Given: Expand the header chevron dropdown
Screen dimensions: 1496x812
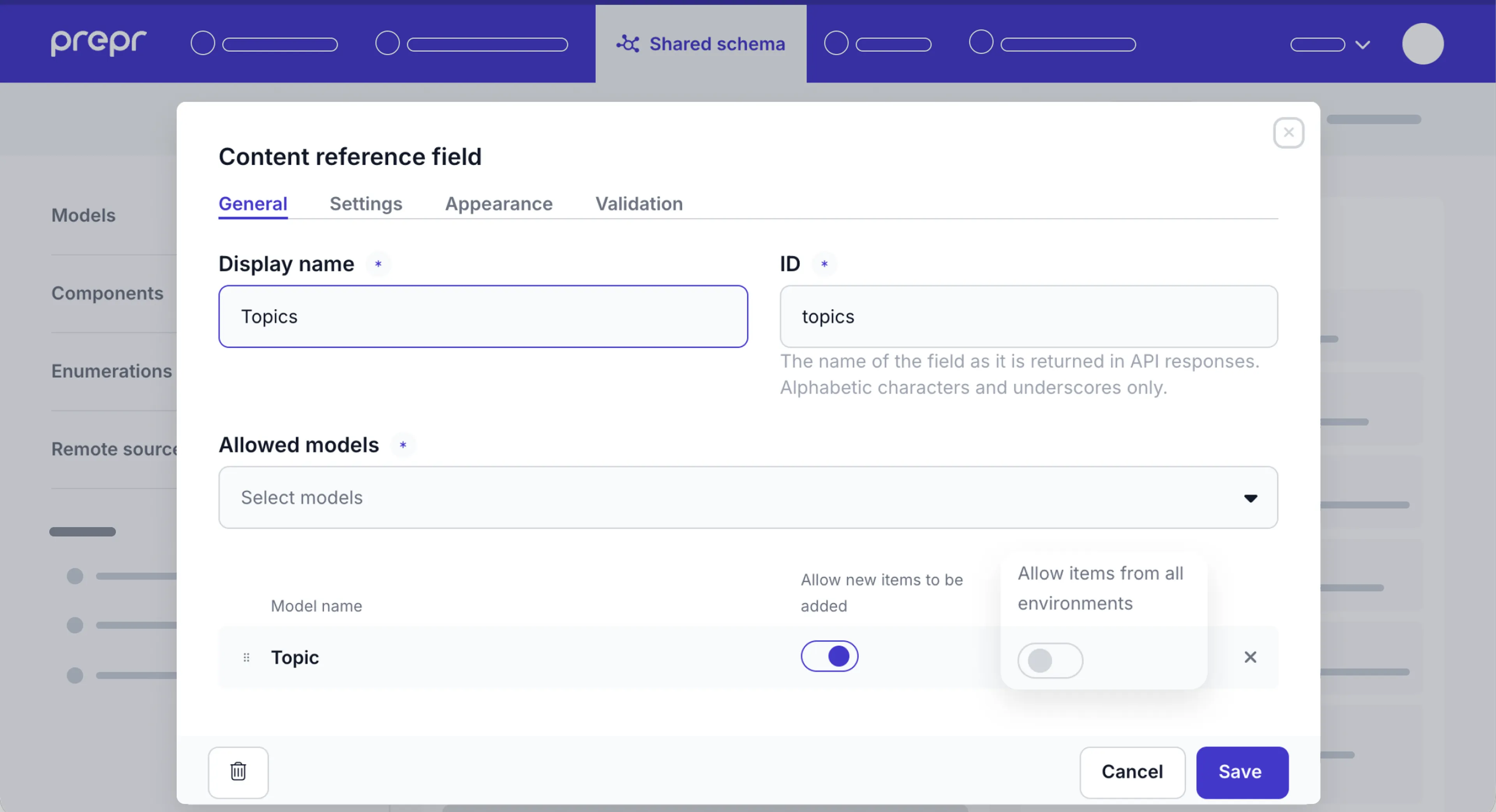Looking at the screenshot, I should pos(1362,45).
